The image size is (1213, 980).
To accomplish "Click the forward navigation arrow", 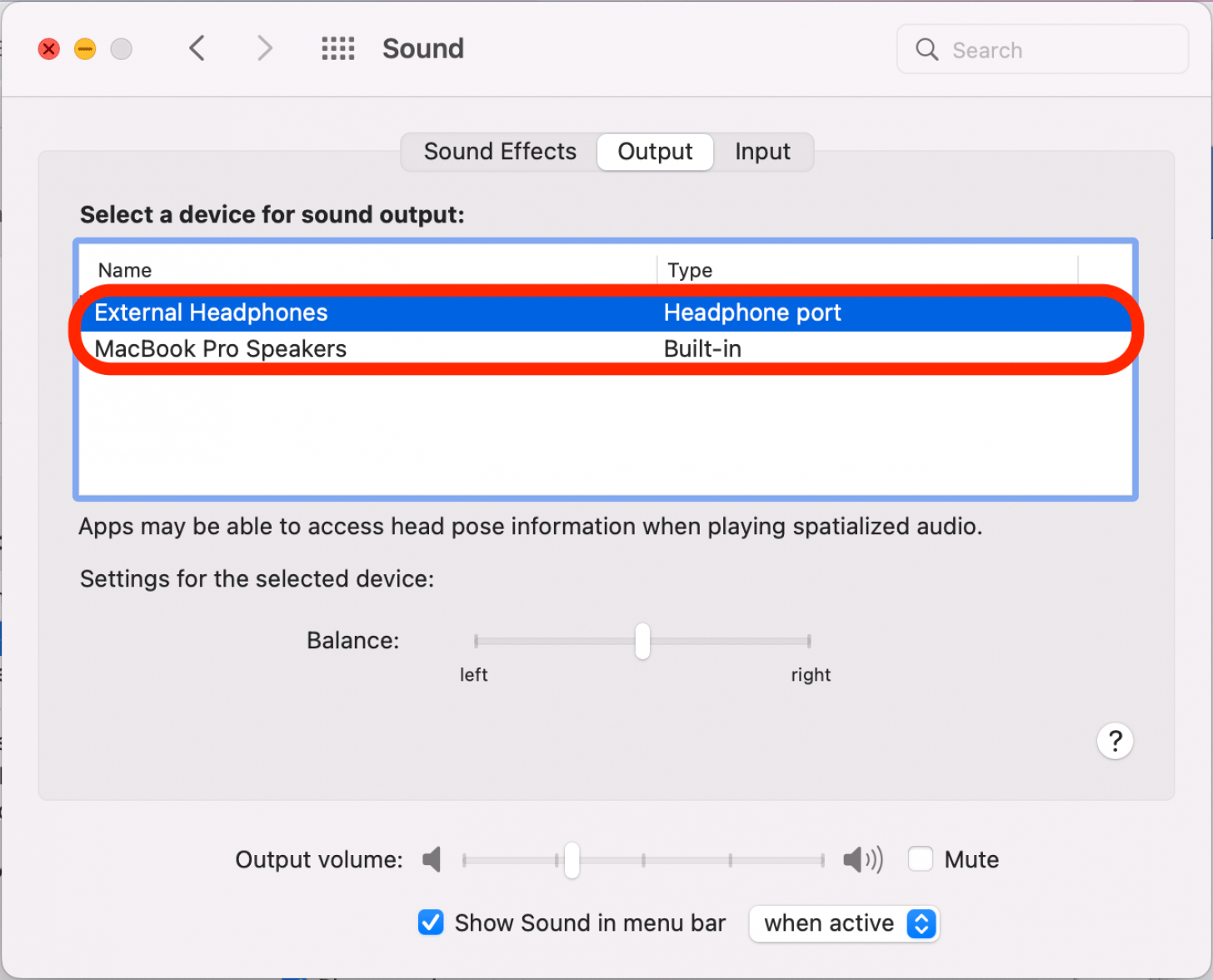I will [264, 48].
